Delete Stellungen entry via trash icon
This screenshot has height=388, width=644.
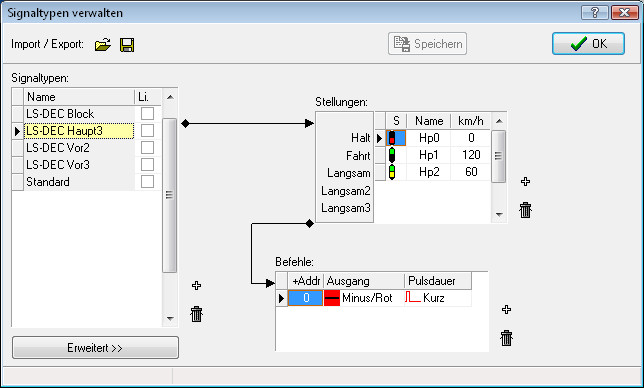(525, 210)
